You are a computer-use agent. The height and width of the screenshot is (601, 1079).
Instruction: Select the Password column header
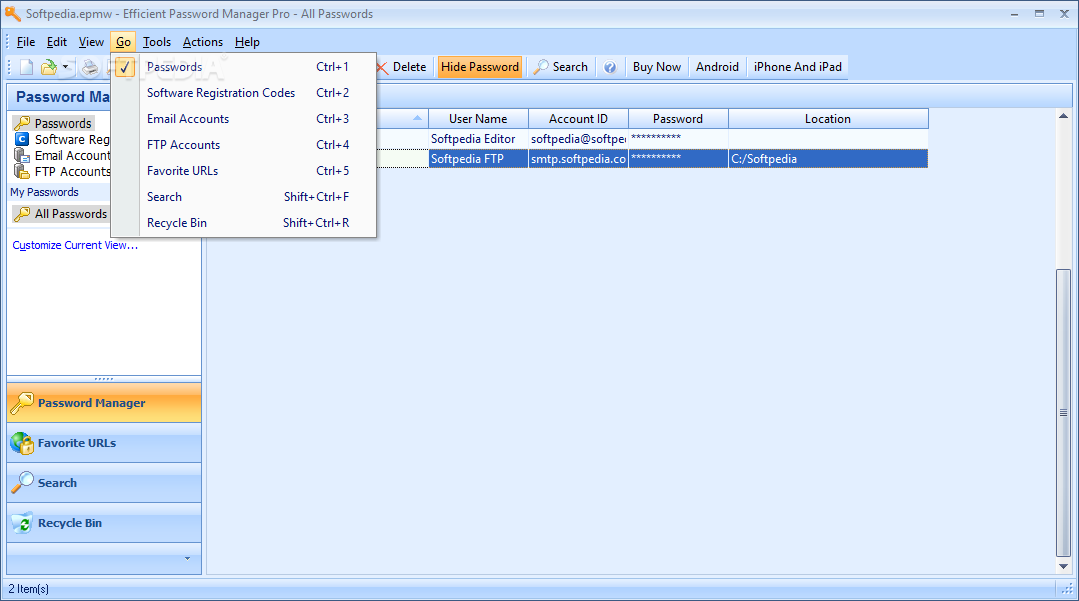tap(678, 118)
